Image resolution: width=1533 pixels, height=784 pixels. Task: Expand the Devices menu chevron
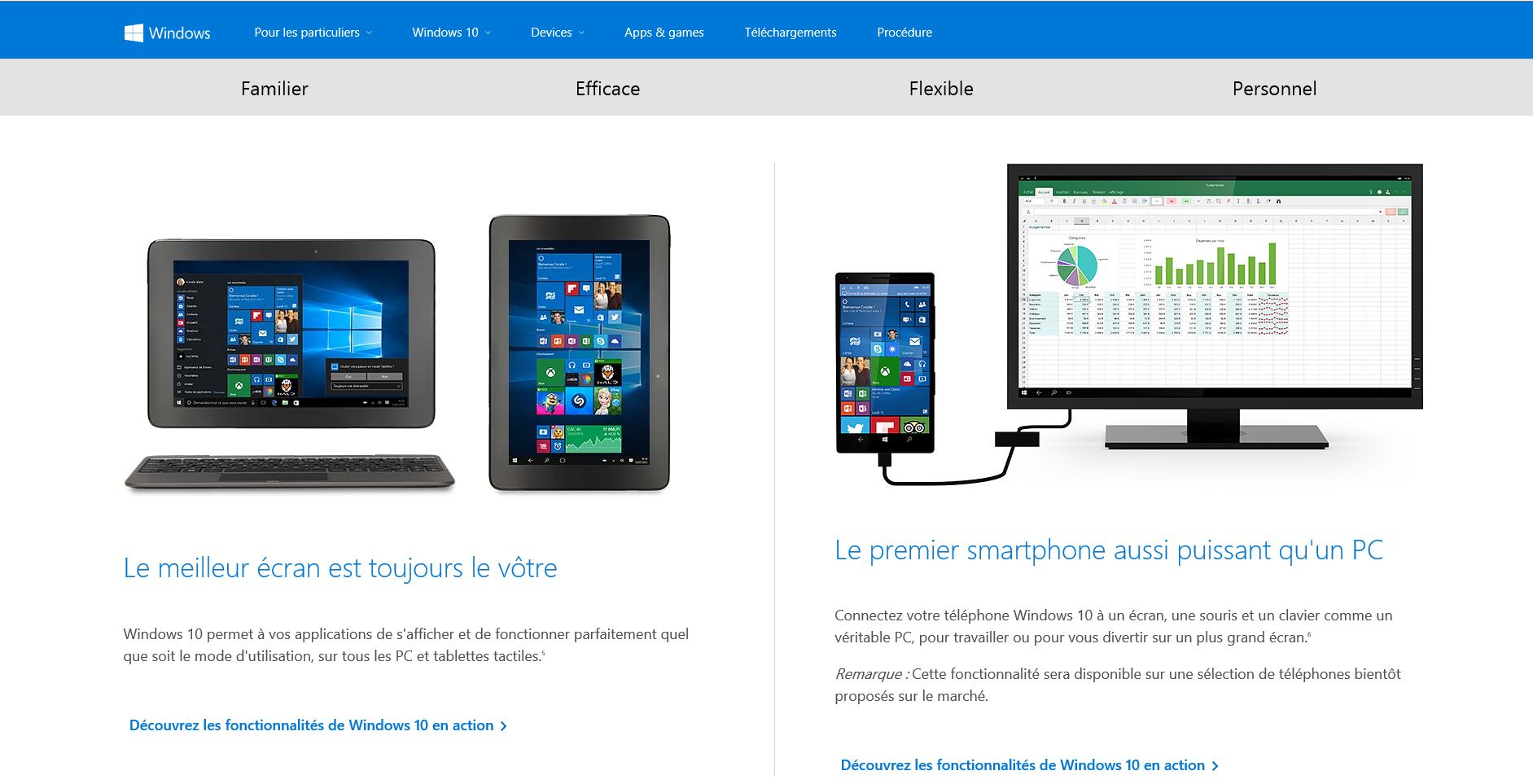click(581, 33)
